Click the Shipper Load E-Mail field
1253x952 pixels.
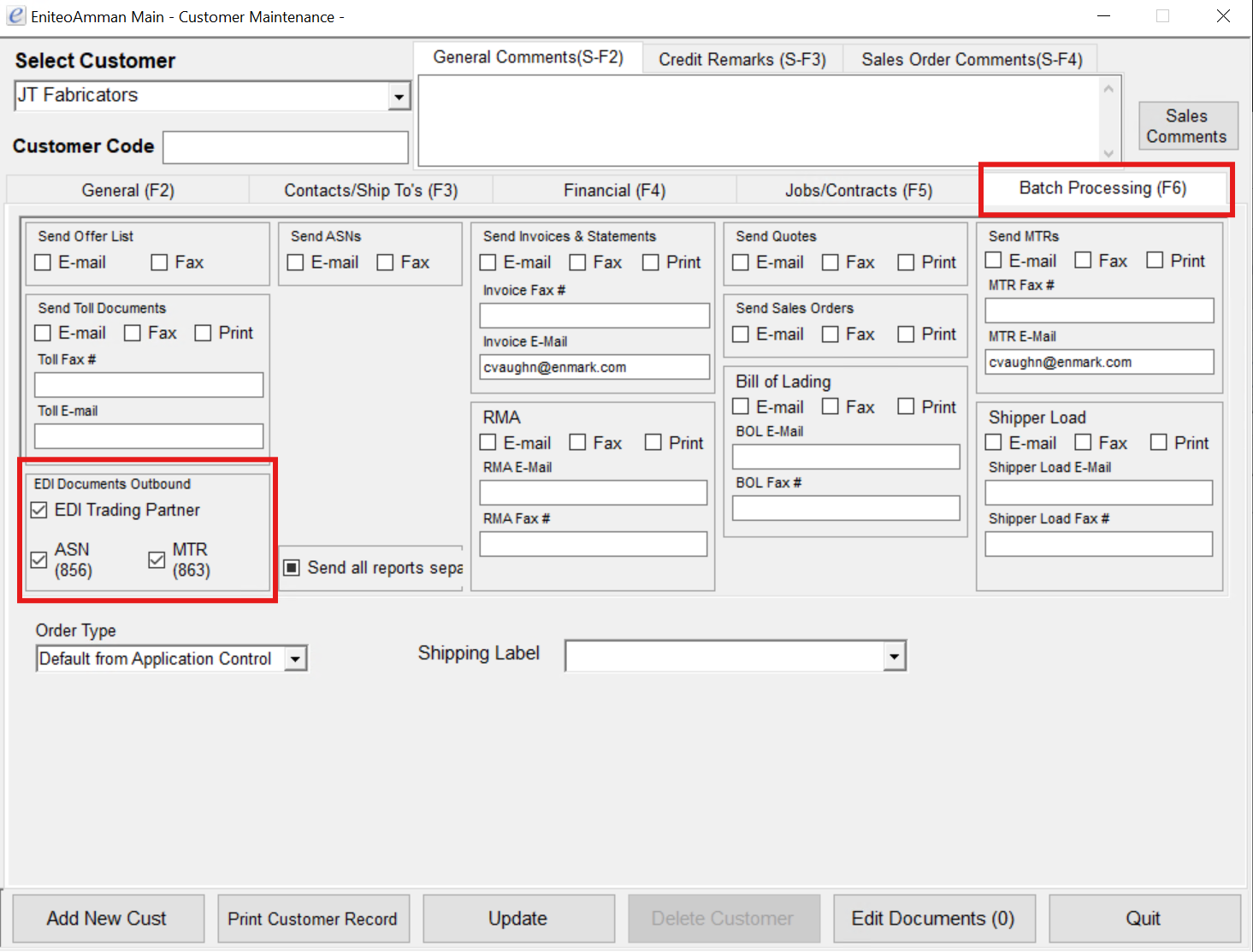click(1099, 493)
